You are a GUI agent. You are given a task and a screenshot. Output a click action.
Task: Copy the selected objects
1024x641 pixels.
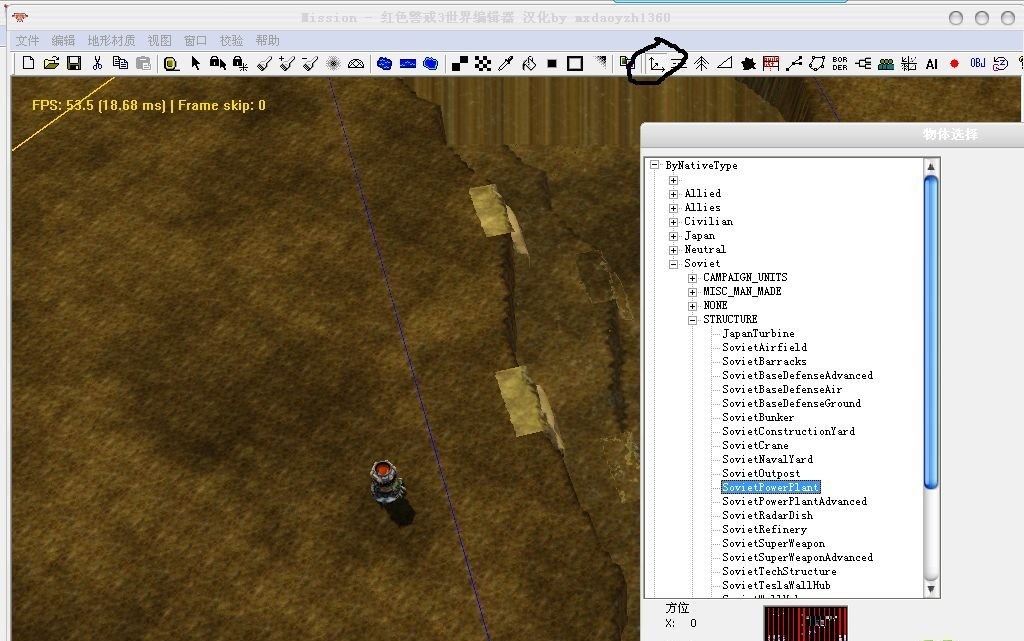click(x=120, y=63)
